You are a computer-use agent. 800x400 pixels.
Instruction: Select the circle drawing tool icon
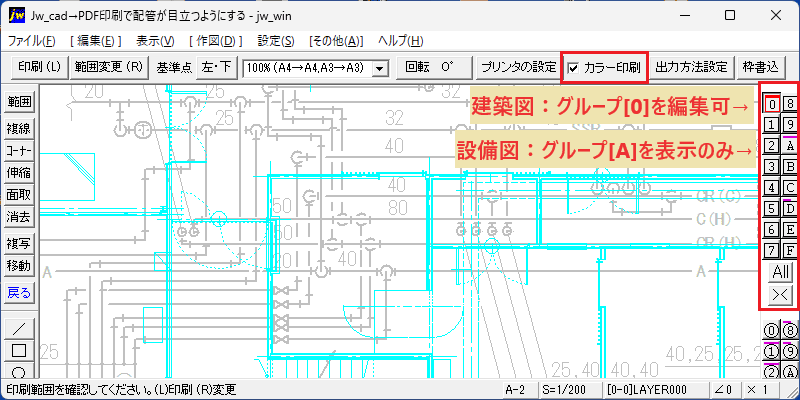[x=19, y=371]
